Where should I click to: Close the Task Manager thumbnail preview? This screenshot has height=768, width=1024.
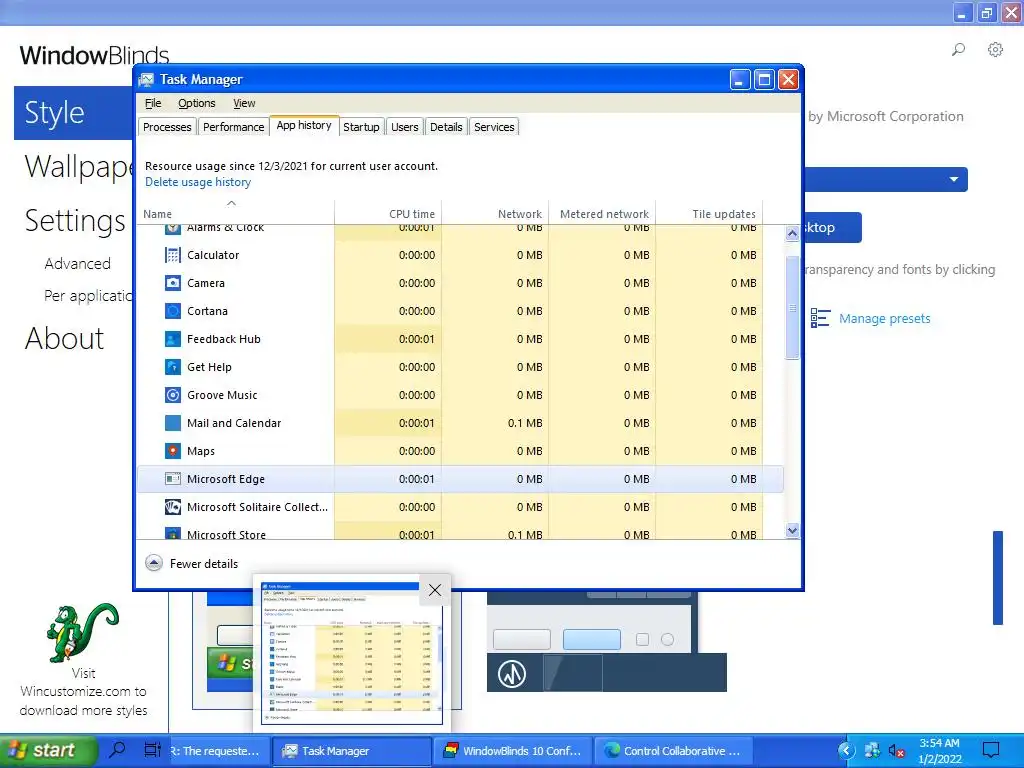click(x=435, y=590)
